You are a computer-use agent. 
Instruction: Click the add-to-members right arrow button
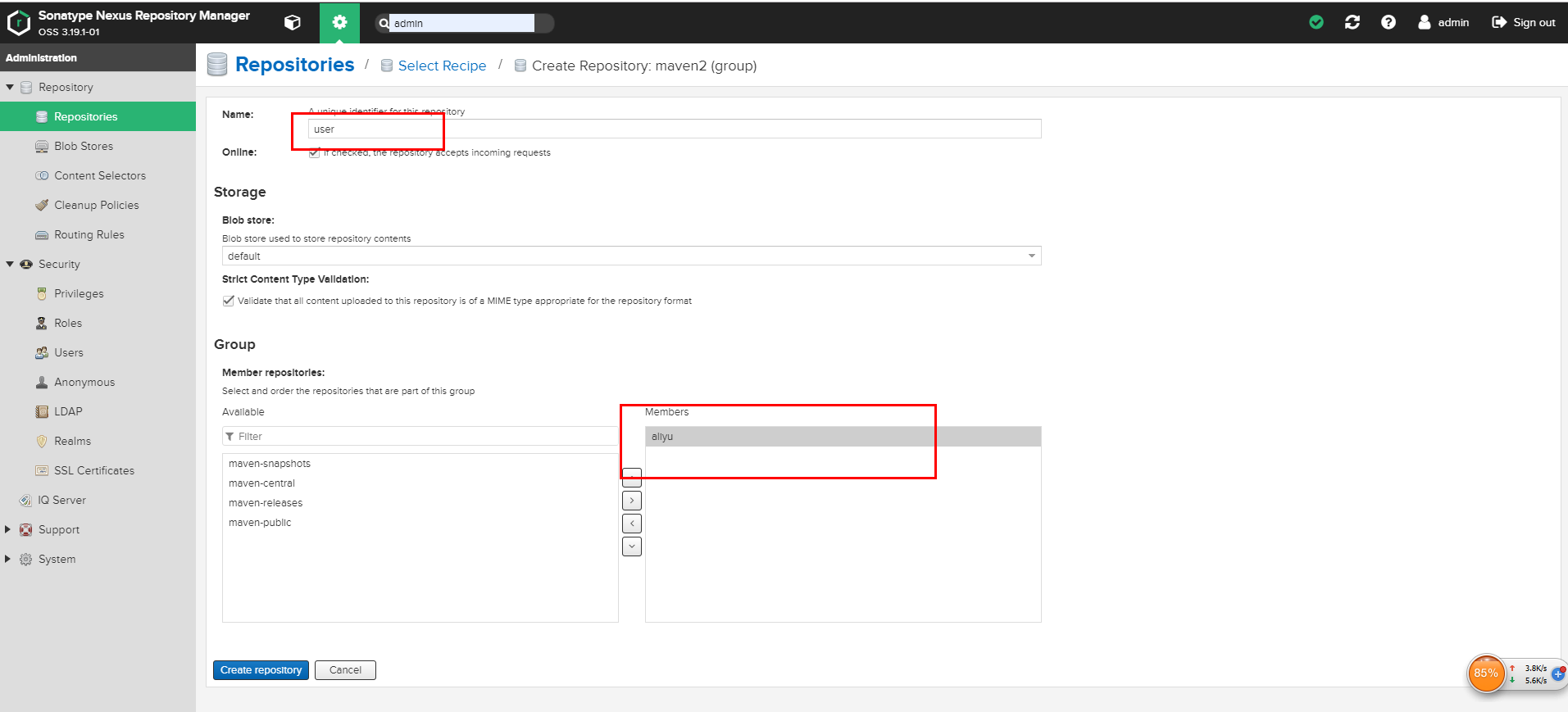pyautogui.click(x=632, y=501)
